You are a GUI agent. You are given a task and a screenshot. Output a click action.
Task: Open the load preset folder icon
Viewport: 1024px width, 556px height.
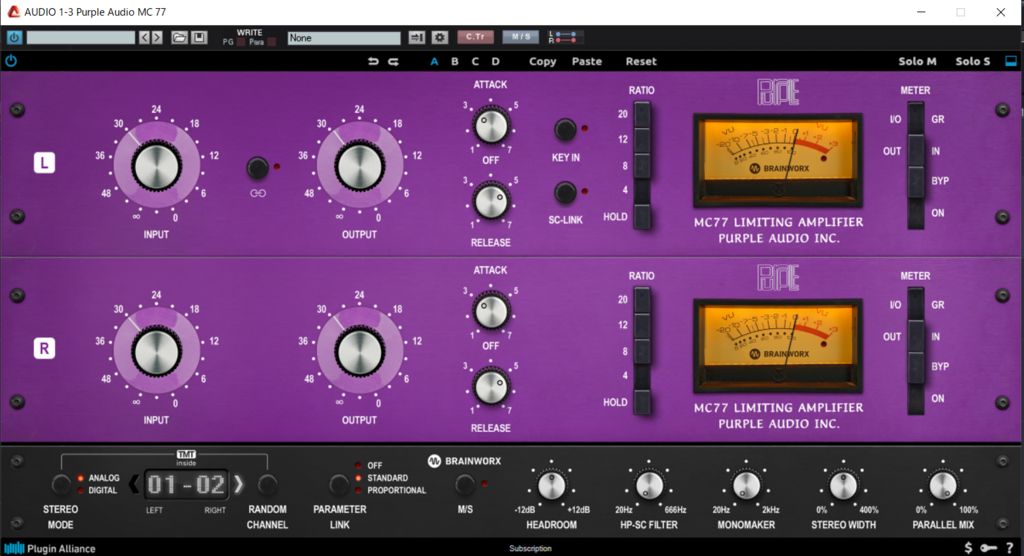(x=179, y=38)
